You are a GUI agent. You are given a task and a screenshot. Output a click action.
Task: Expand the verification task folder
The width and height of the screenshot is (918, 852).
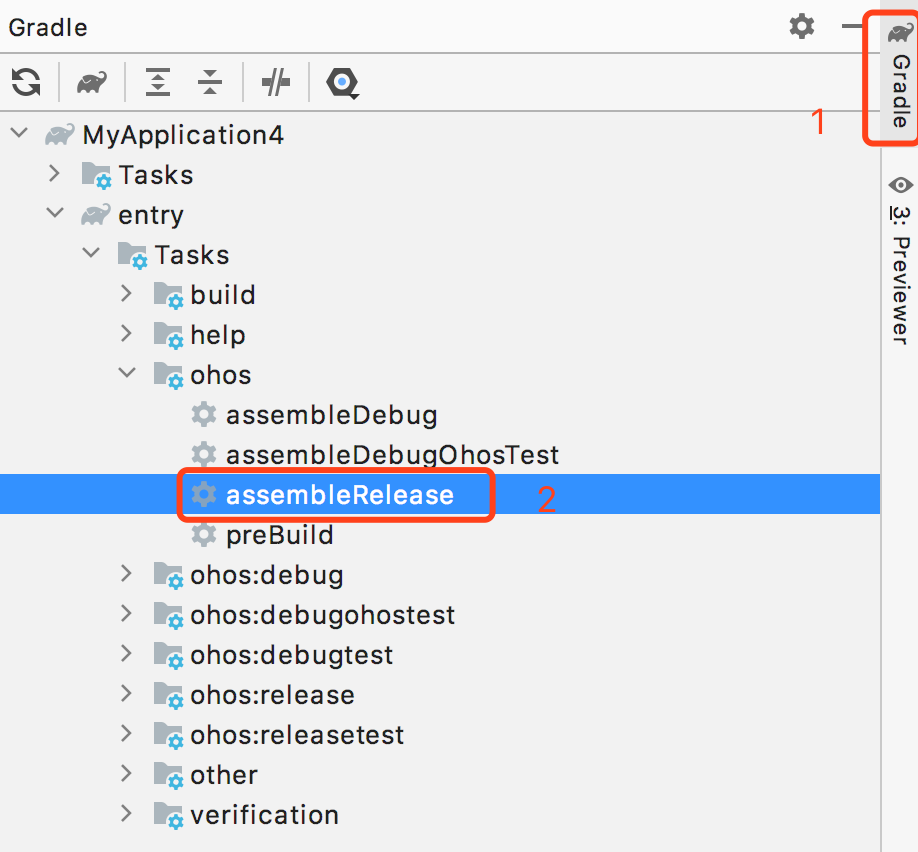[126, 815]
